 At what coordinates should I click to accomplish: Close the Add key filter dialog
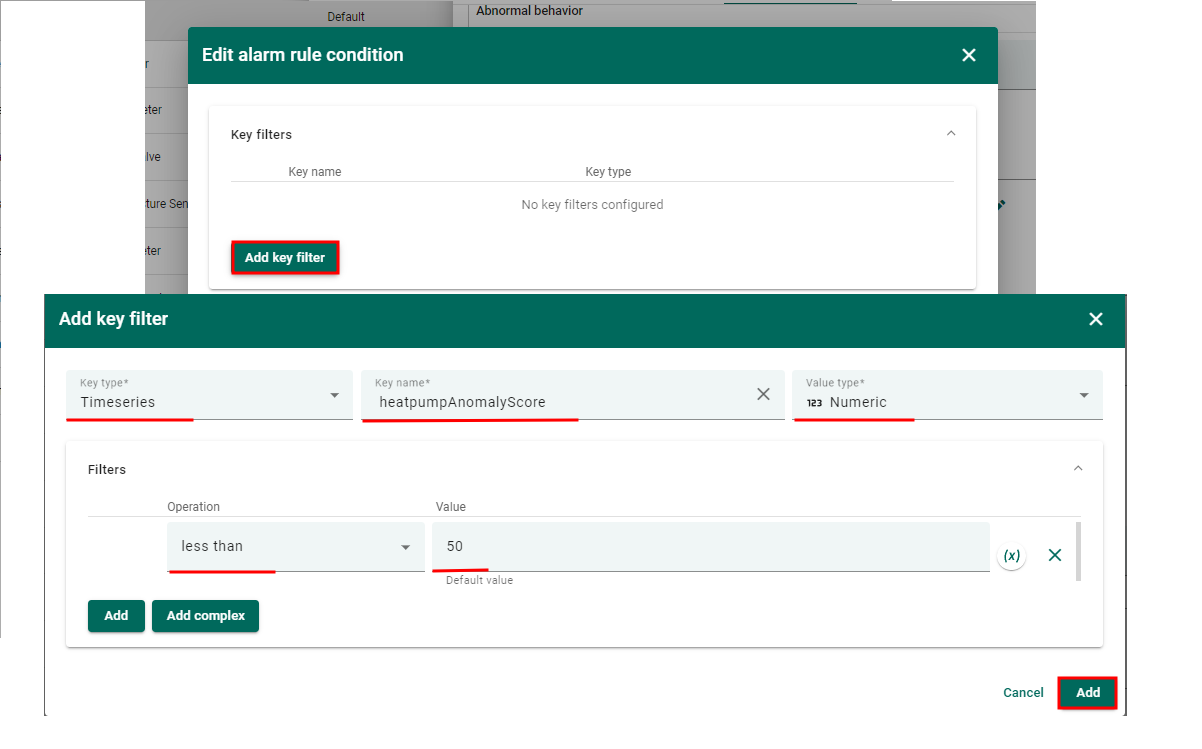point(1096,319)
